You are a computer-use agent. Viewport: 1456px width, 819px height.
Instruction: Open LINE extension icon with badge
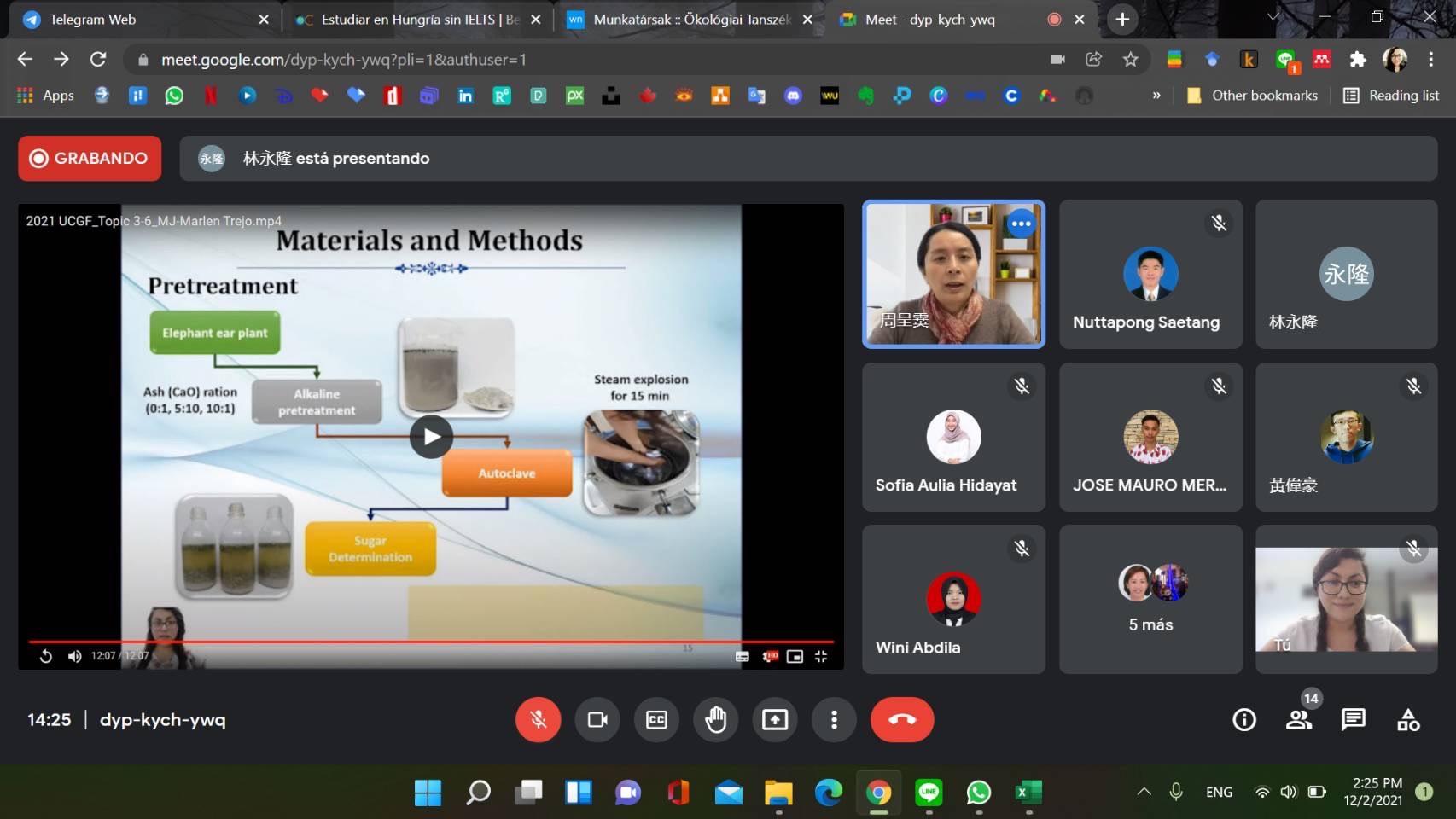[x=1286, y=60]
